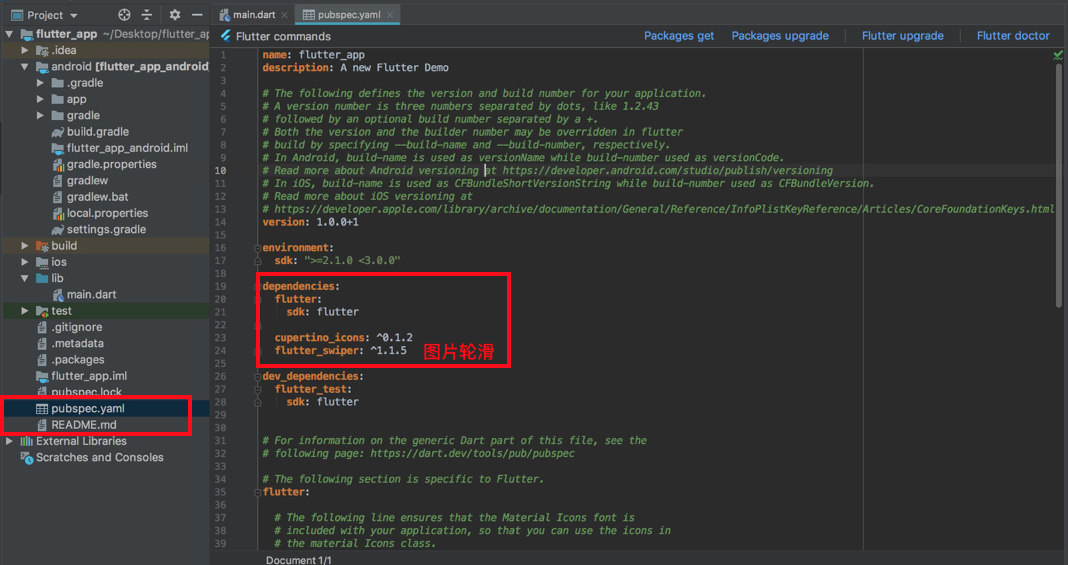Run Flutter upgrade
The image size is (1068, 565).
pyautogui.click(x=902, y=36)
